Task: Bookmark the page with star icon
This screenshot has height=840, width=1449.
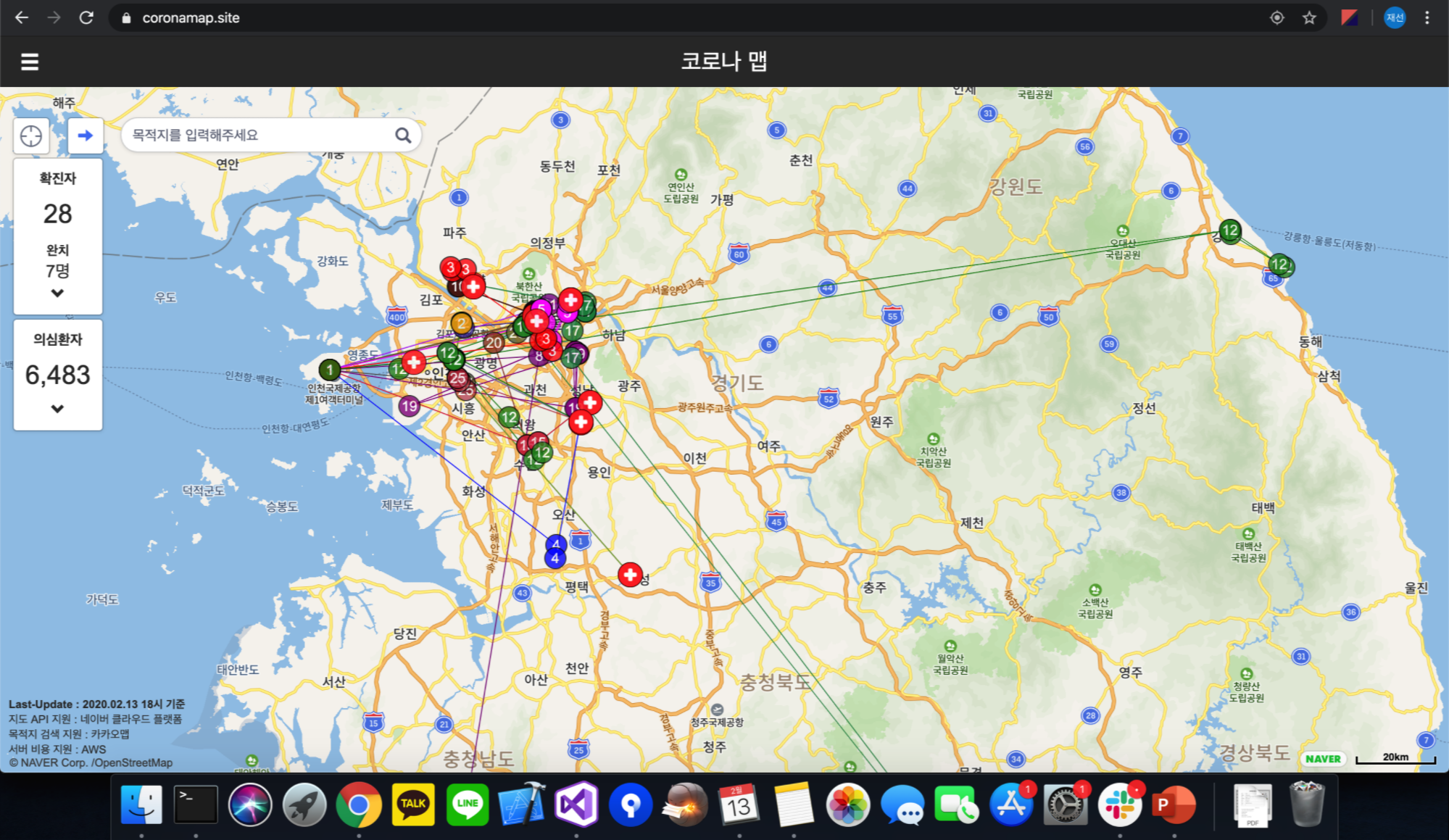Action: tap(1309, 17)
